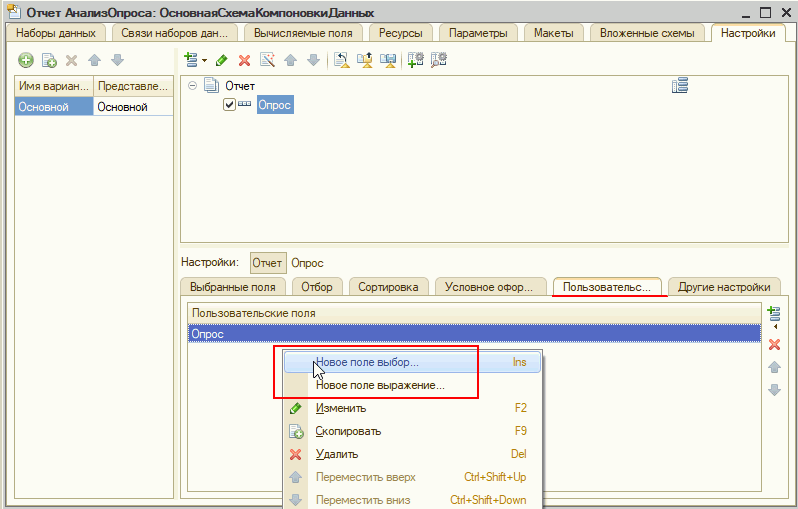Delete the user field with the side red X
This screenshot has height=509, width=798.
775,345
